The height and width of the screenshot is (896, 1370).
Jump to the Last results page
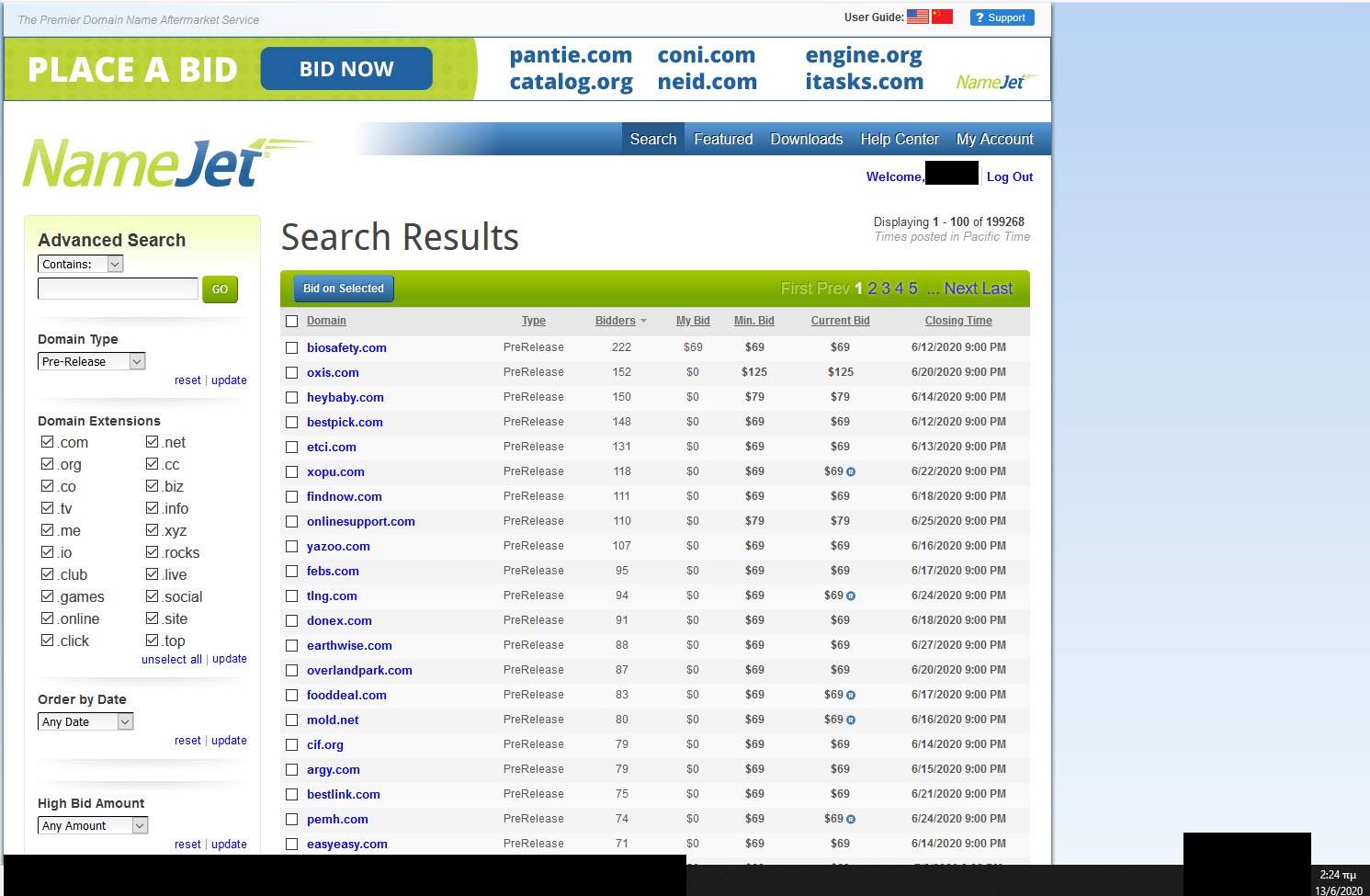997,288
